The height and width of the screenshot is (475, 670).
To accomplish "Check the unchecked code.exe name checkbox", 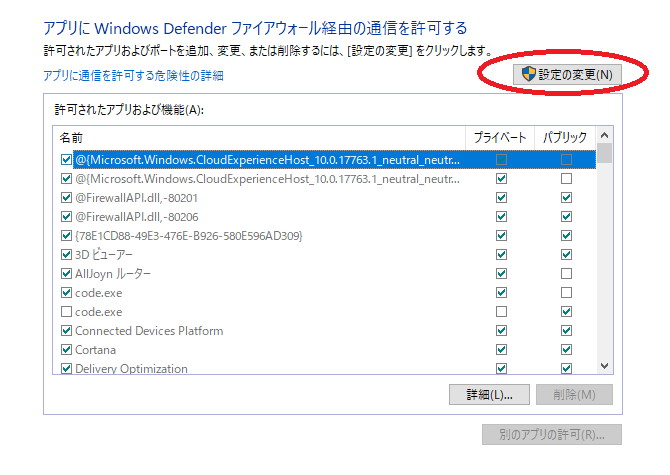I will [66, 311].
